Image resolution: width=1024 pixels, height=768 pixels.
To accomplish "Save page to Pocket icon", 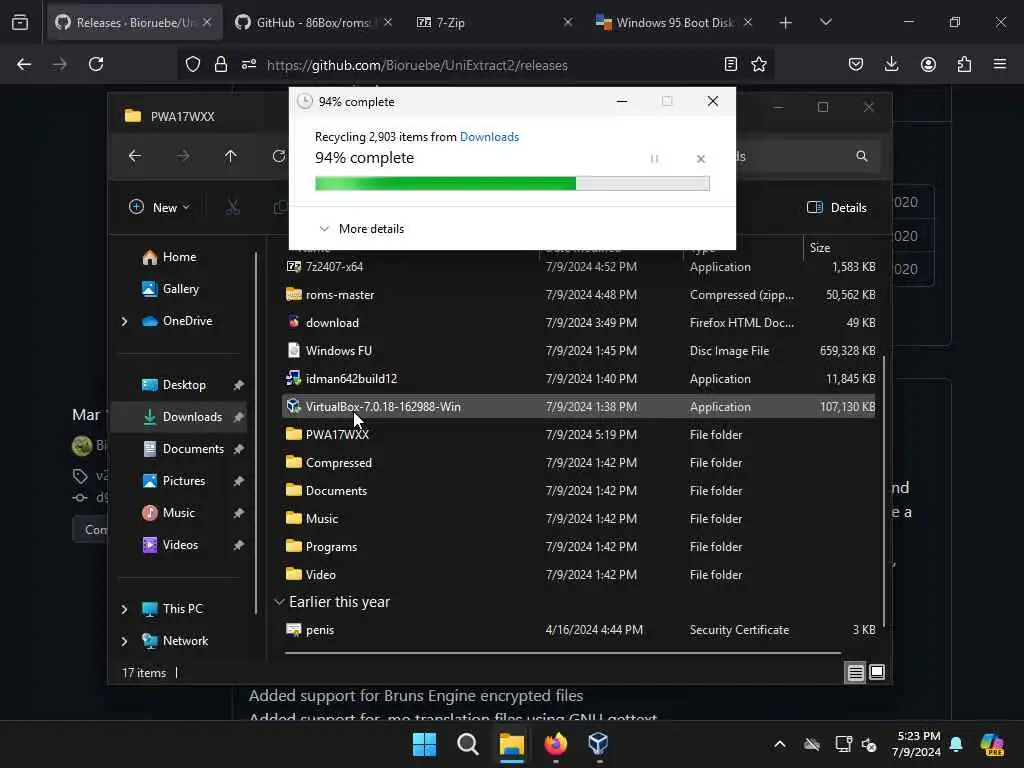I will [x=856, y=64].
